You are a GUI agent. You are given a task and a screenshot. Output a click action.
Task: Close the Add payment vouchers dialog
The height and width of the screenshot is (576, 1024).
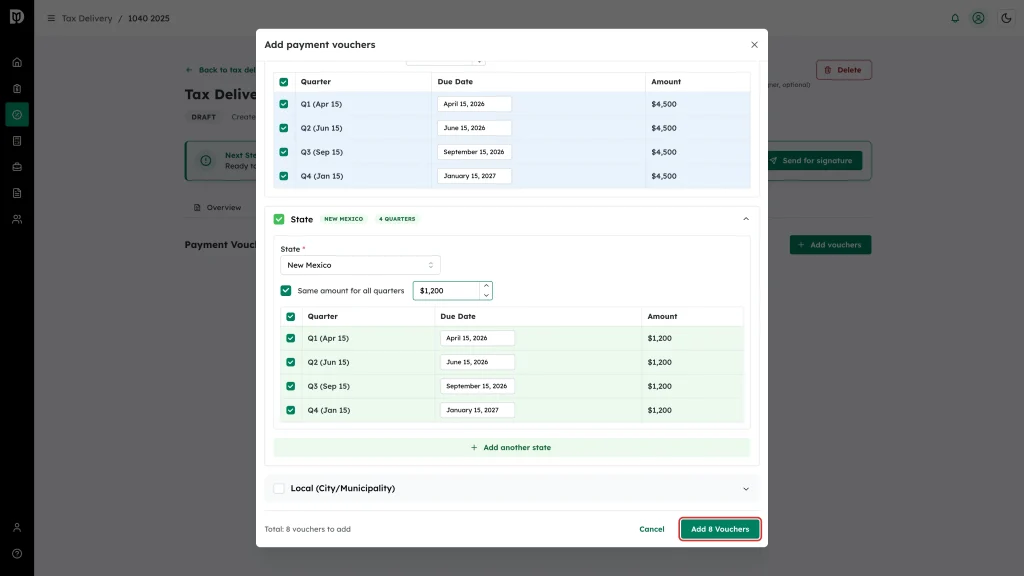[754, 45]
